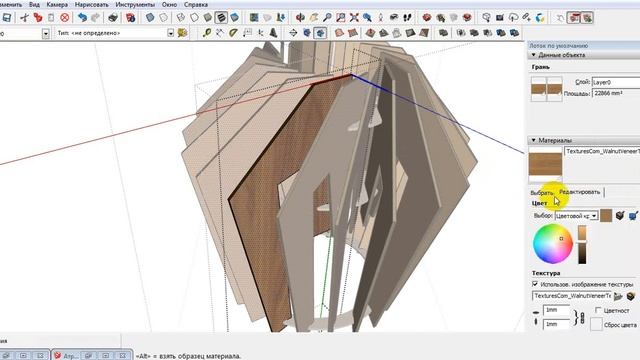Click the red circled X Erase icon
This screenshot has height=360, width=640.
coord(64,18)
